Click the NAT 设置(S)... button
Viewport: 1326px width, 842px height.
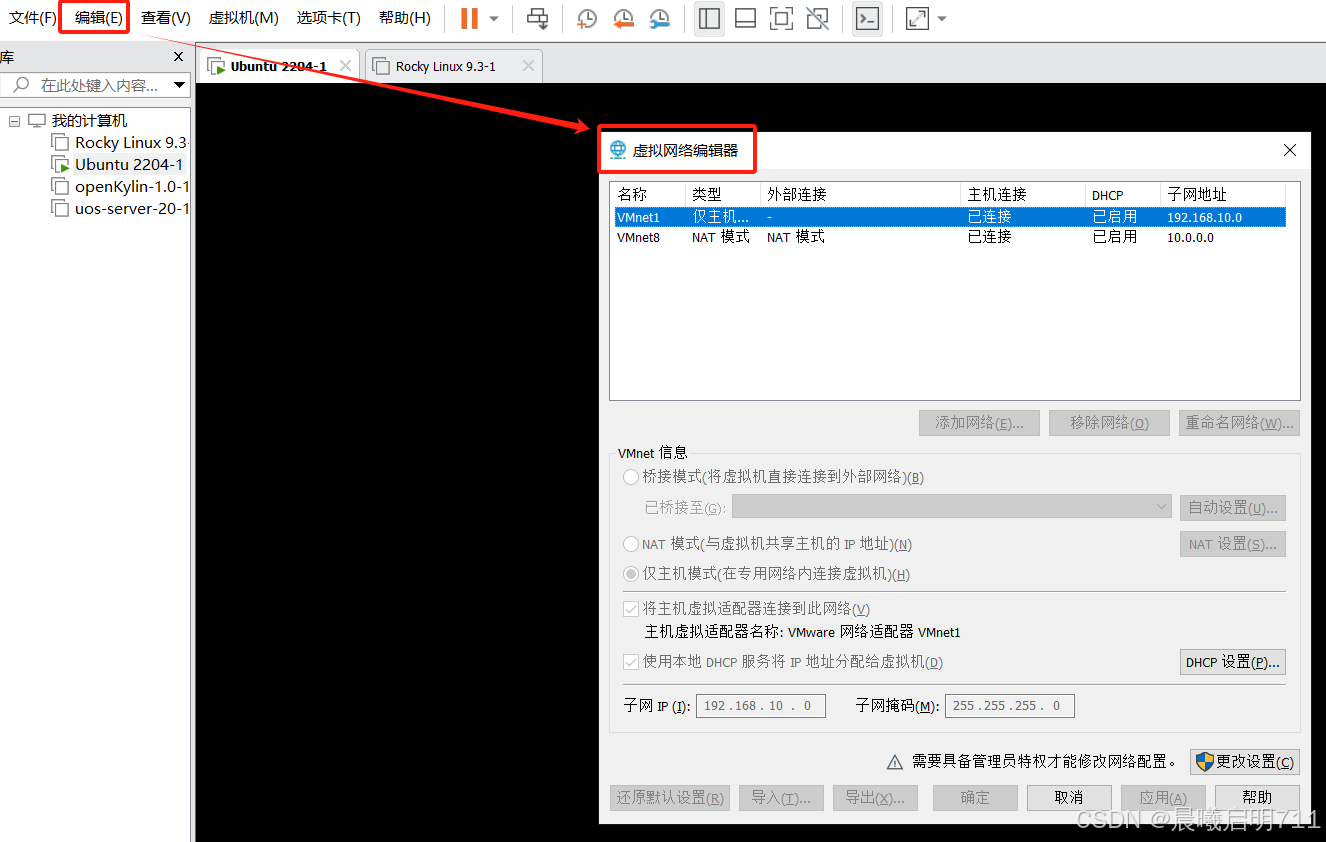click(x=1232, y=544)
